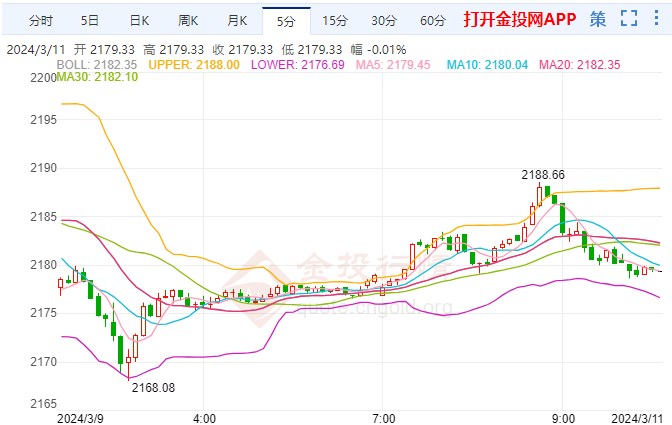Click the 2024/3/9 start date axis label
Viewport: 672px width, 425px height.
80,418
